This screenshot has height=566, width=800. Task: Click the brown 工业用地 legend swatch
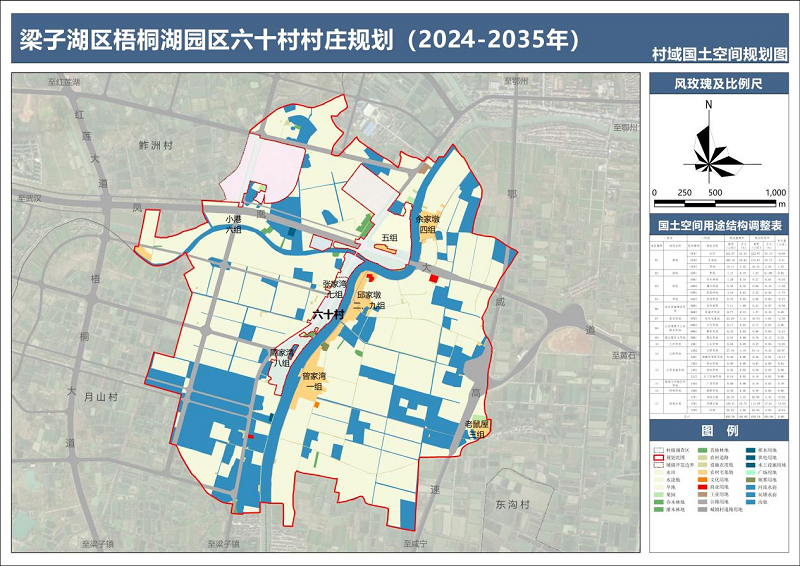pyautogui.click(x=702, y=494)
